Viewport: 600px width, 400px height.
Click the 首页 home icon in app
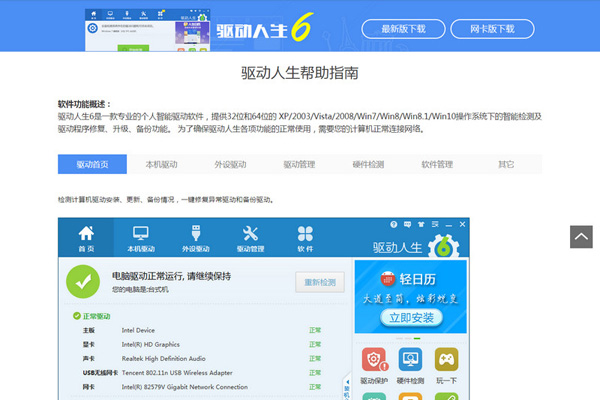[x=86, y=233]
